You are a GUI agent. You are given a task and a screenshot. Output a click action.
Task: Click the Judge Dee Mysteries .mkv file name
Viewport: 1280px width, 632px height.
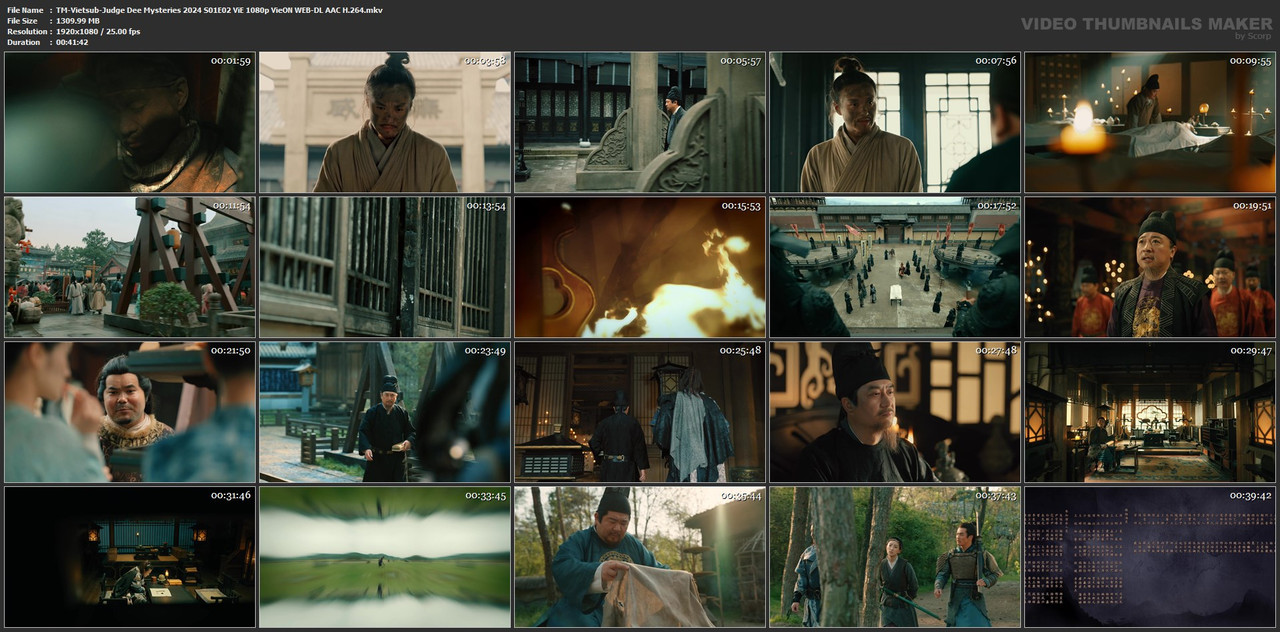(x=219, y=10)
